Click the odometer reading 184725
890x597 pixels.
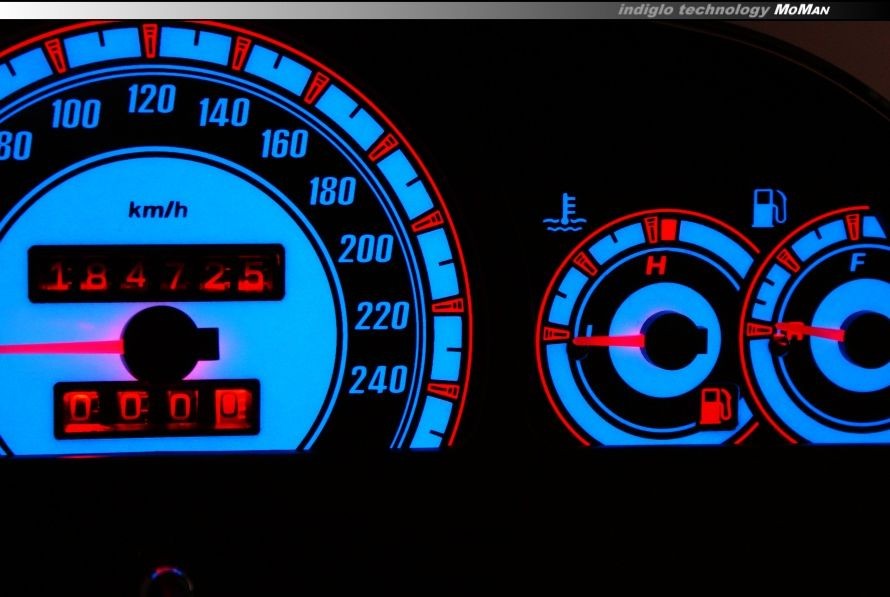(x=156, y=274)
